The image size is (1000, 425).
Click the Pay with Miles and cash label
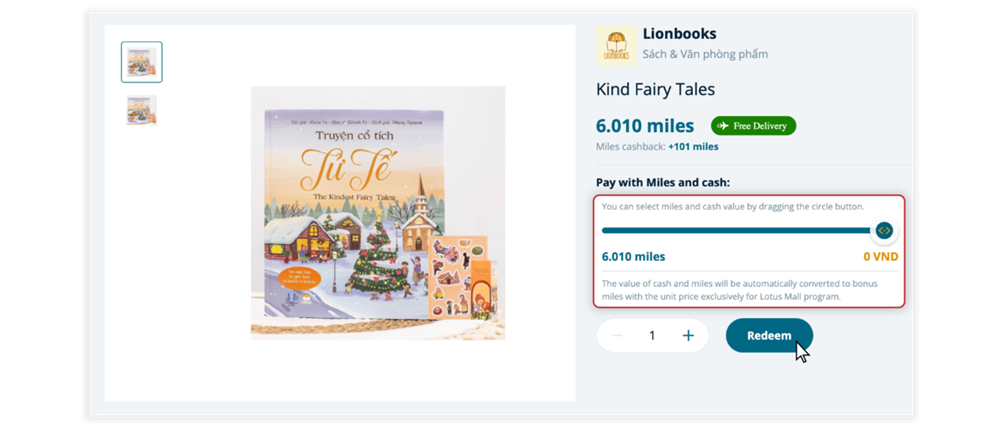[x=663, y=182]
